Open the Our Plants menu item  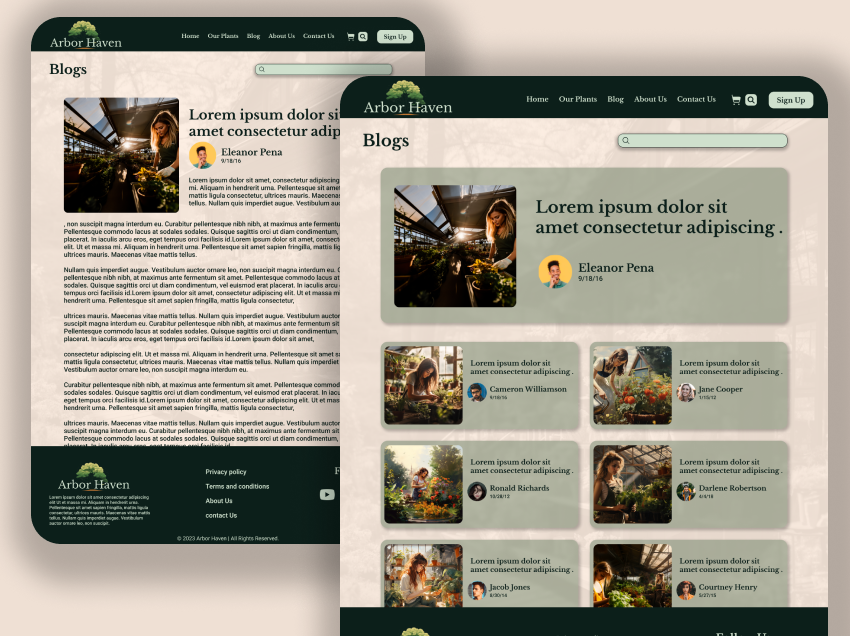click(577, 99)
